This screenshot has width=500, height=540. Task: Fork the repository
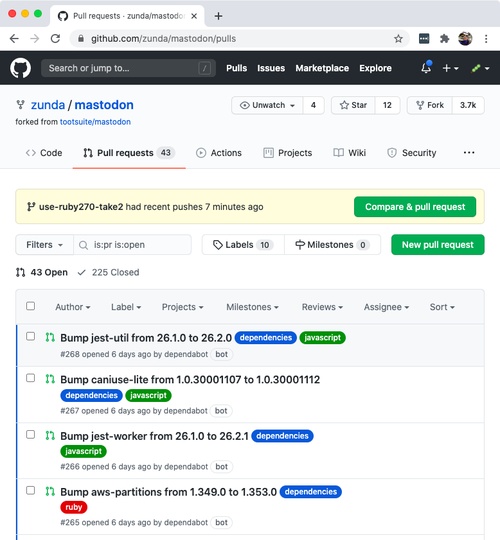(x=430, y=105)
